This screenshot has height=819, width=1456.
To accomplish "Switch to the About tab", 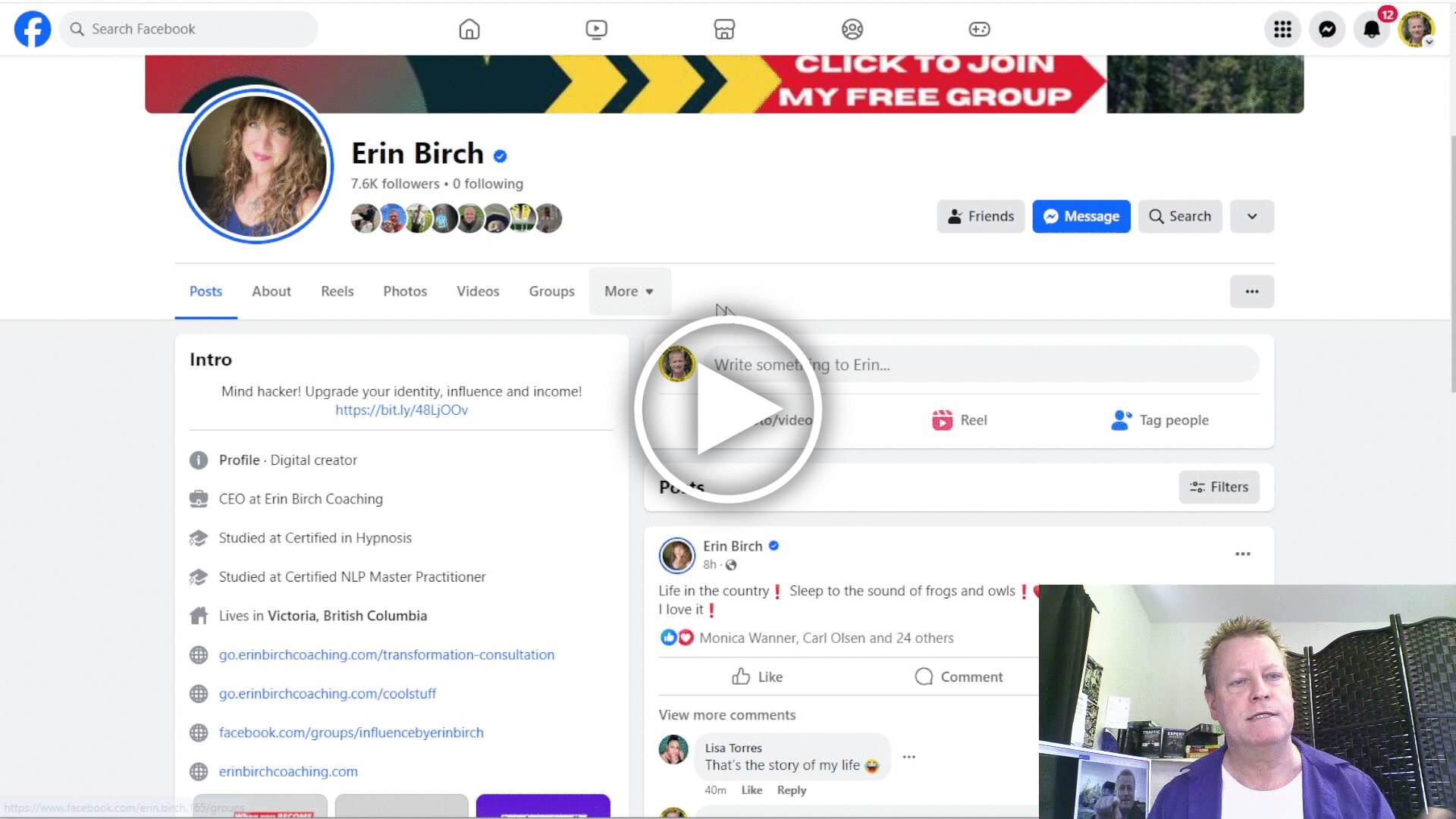I will click(x=271, y=291).
